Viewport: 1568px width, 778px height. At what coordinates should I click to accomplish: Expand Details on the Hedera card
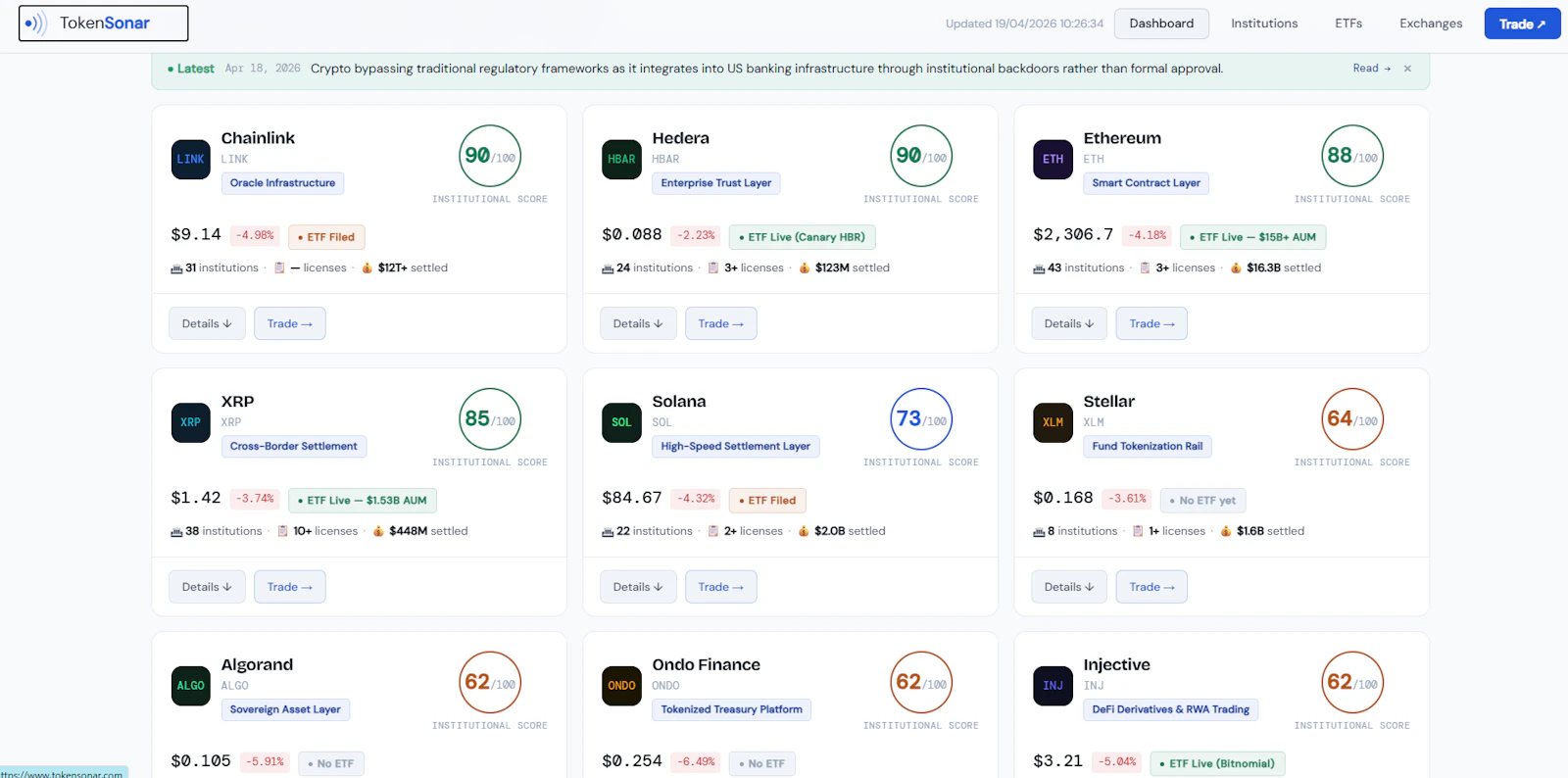pos(638,323)
